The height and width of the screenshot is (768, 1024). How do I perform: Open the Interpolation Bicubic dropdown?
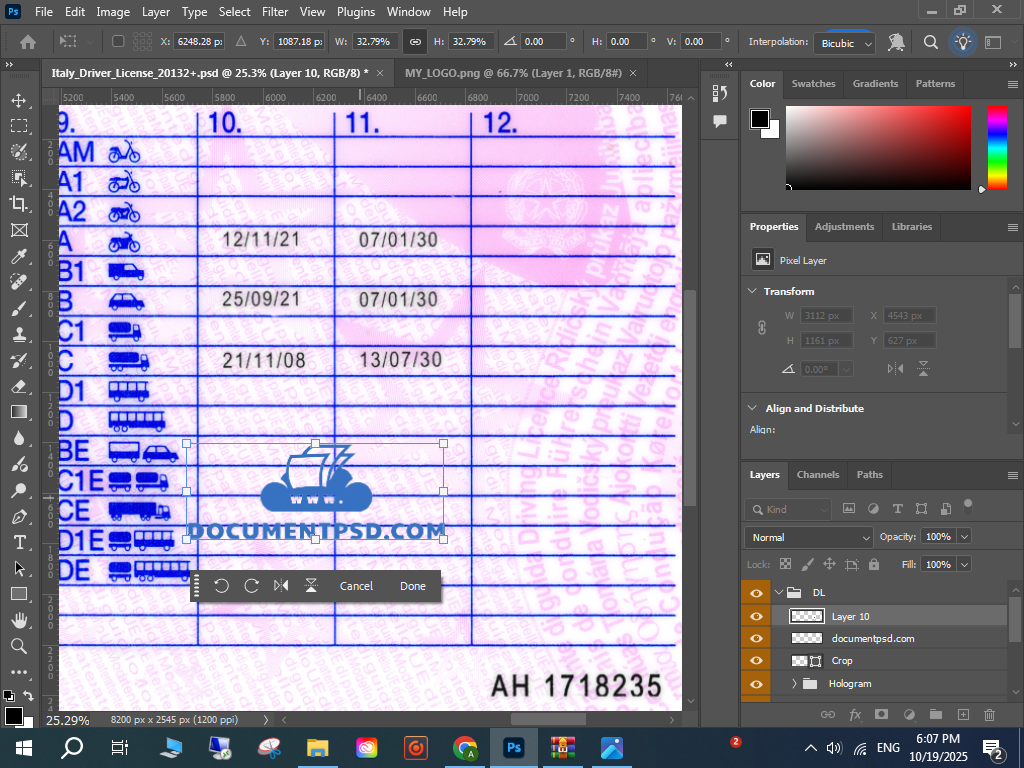[846, 43]
